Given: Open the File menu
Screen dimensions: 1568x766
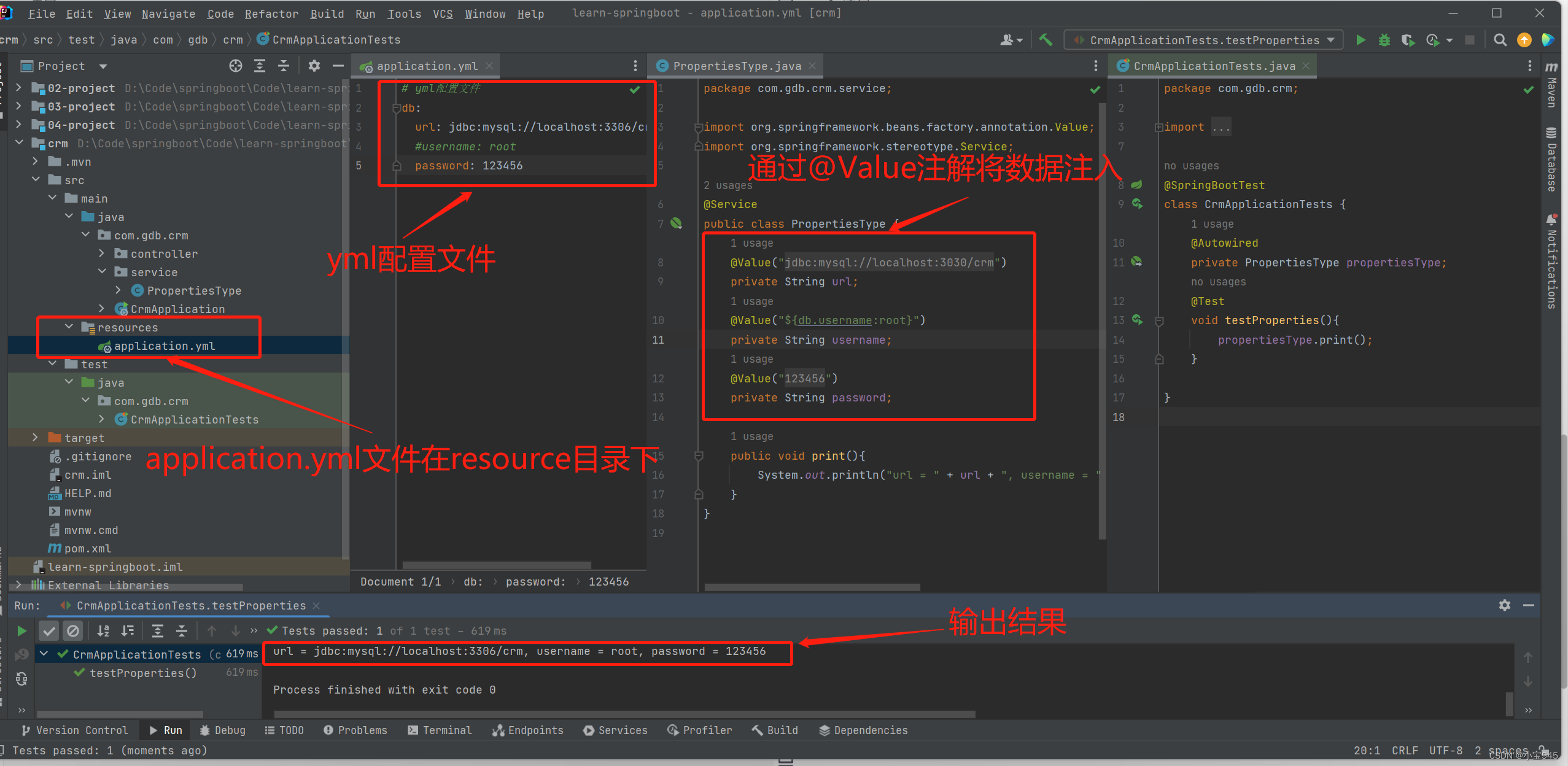Looking at the screenshot, I should [x=42, y=14].
